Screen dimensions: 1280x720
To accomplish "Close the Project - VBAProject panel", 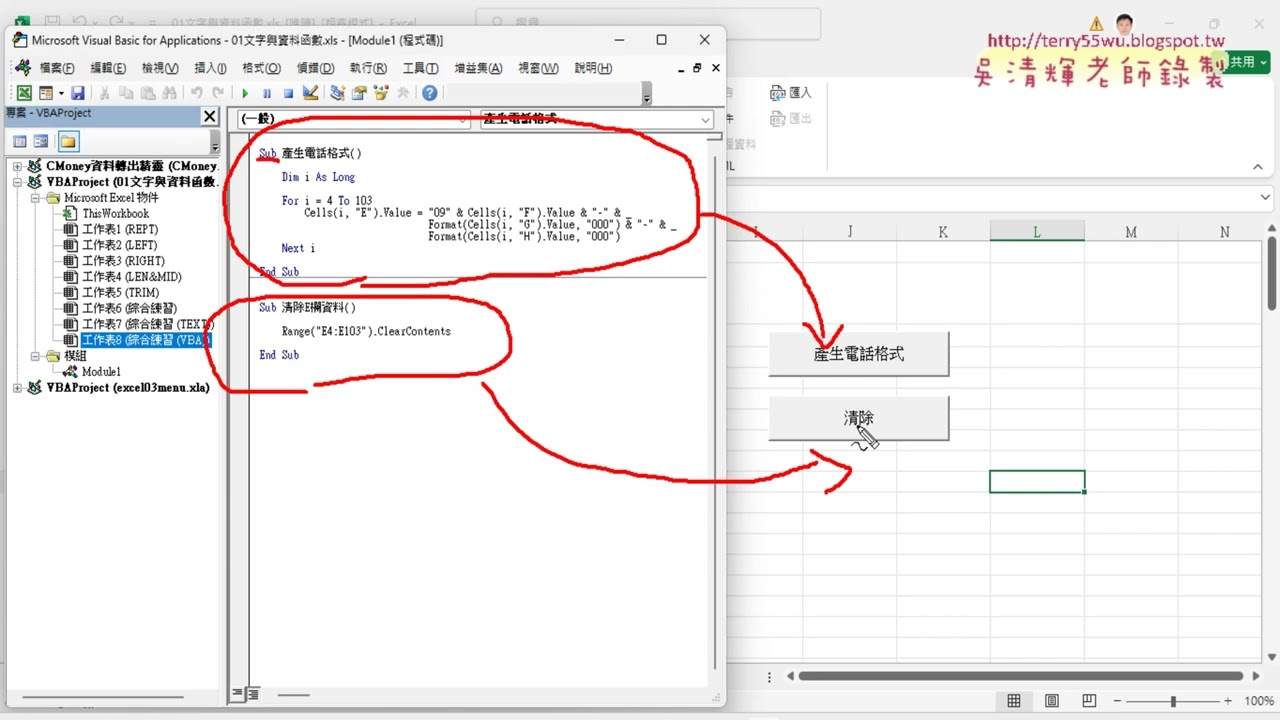I will click(210, 116).
